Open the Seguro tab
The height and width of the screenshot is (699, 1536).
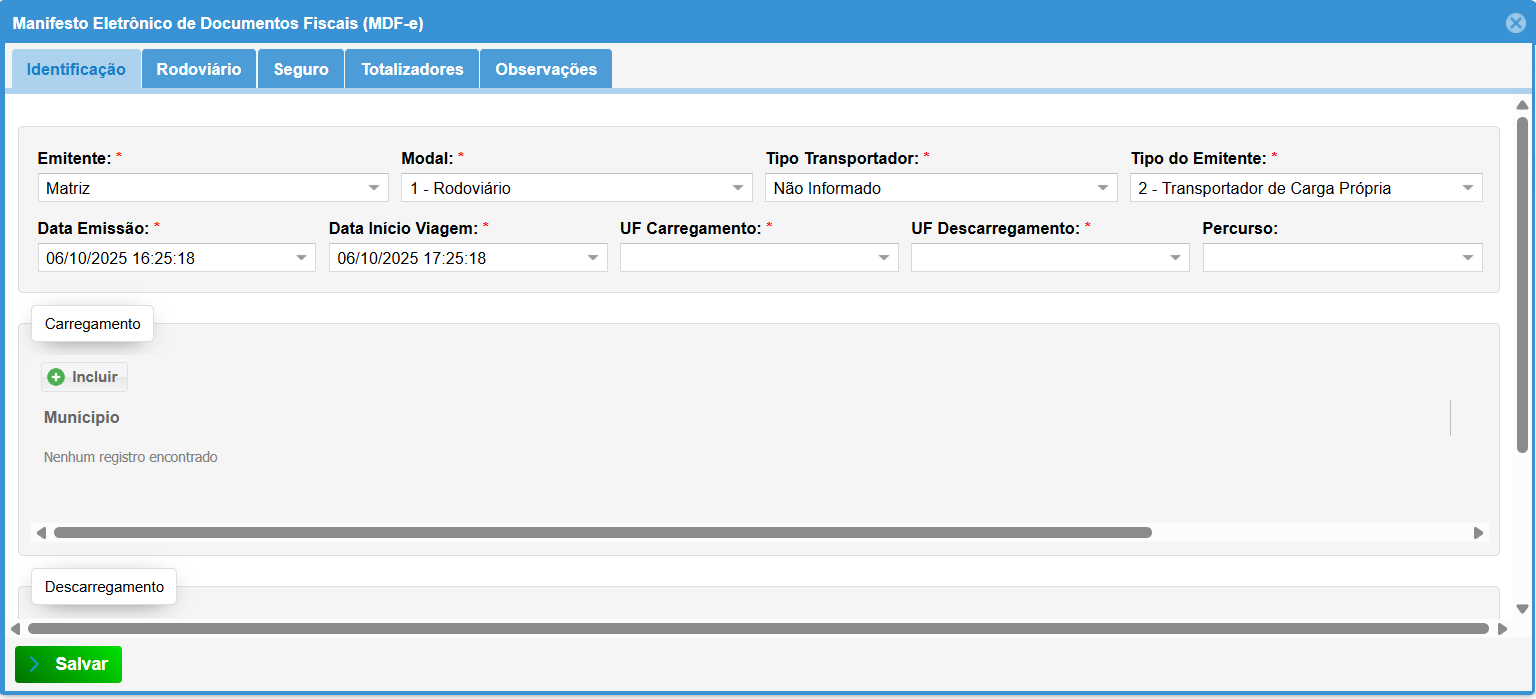point(301,69)
